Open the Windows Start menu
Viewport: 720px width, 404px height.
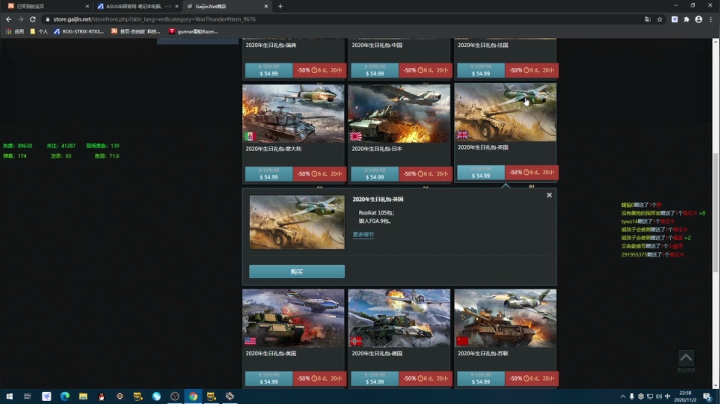click(9, 396)
